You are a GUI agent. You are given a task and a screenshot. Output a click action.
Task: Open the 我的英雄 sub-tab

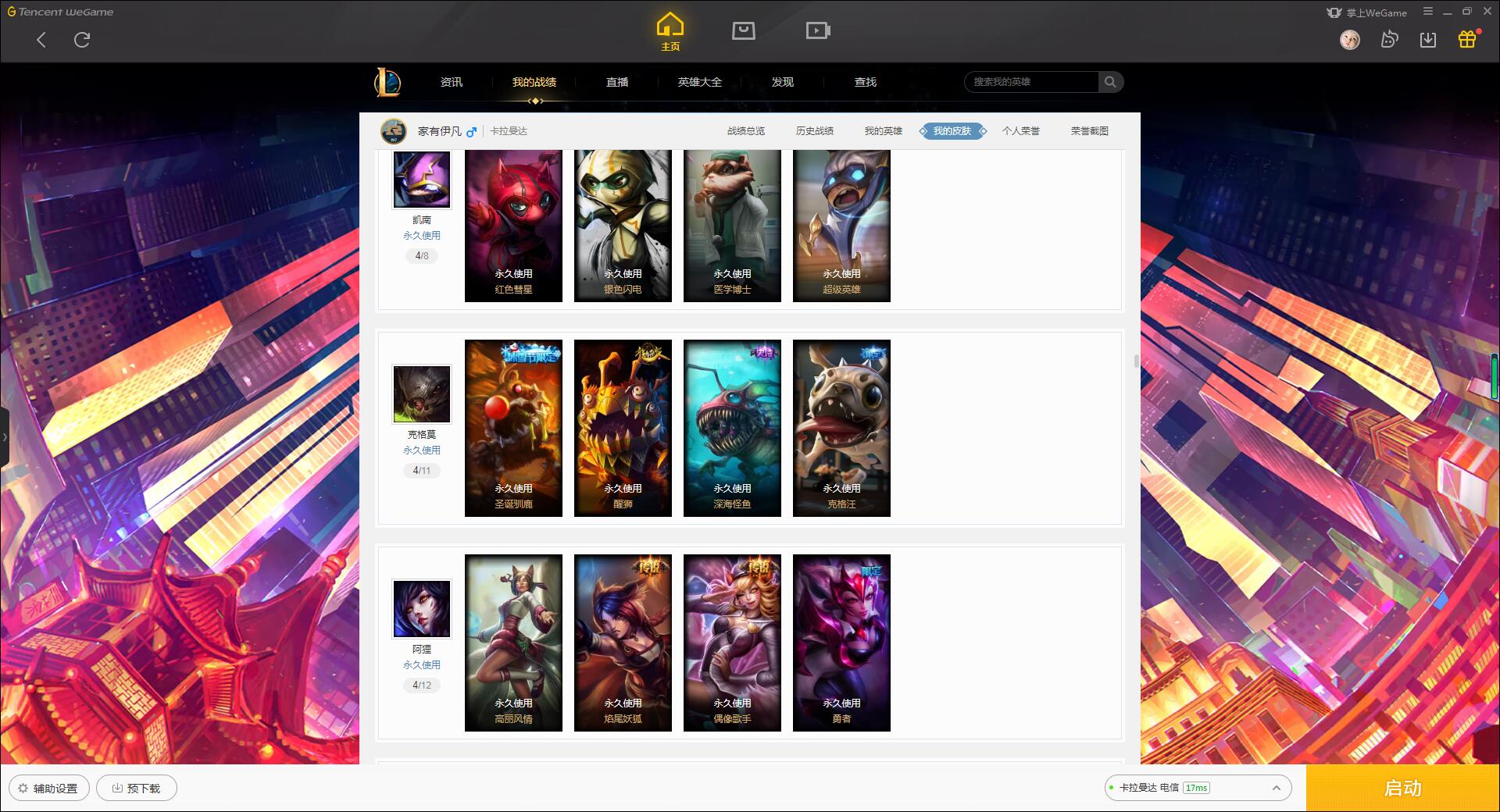click(884, 131)
